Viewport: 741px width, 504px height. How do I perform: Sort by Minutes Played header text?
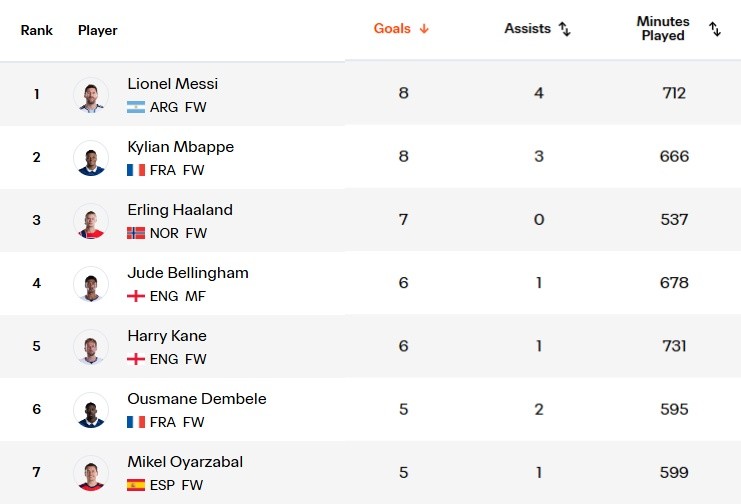click(663, 28)
